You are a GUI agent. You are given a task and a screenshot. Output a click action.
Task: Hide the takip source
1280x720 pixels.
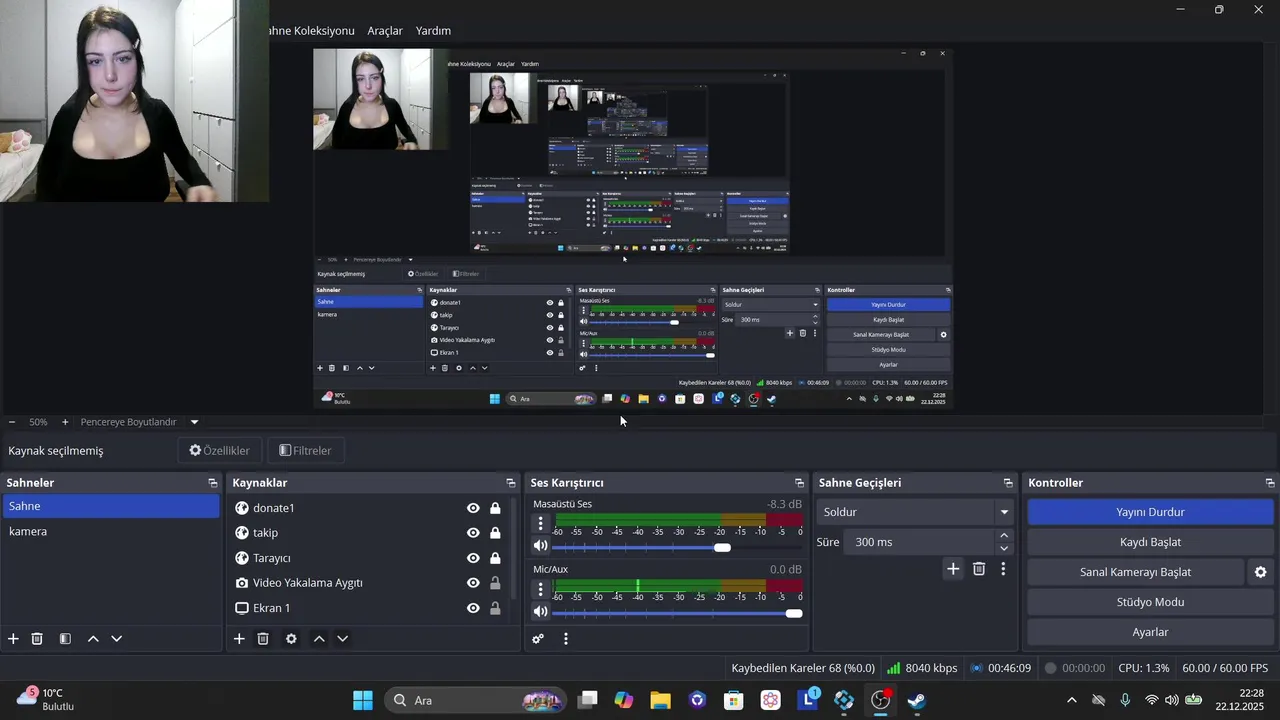[x=473, y=533]
